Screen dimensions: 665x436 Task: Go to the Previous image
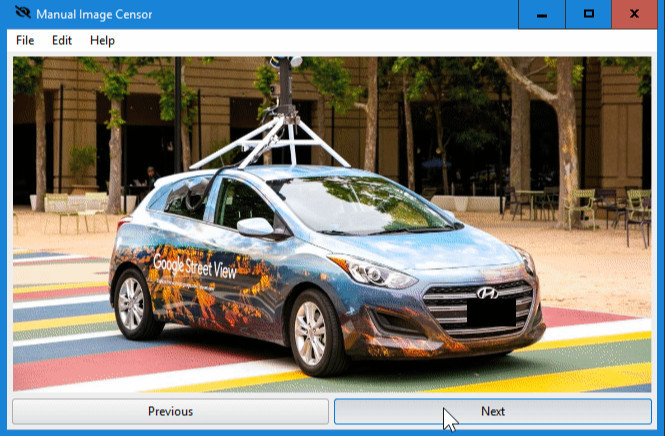coord(170,411)
